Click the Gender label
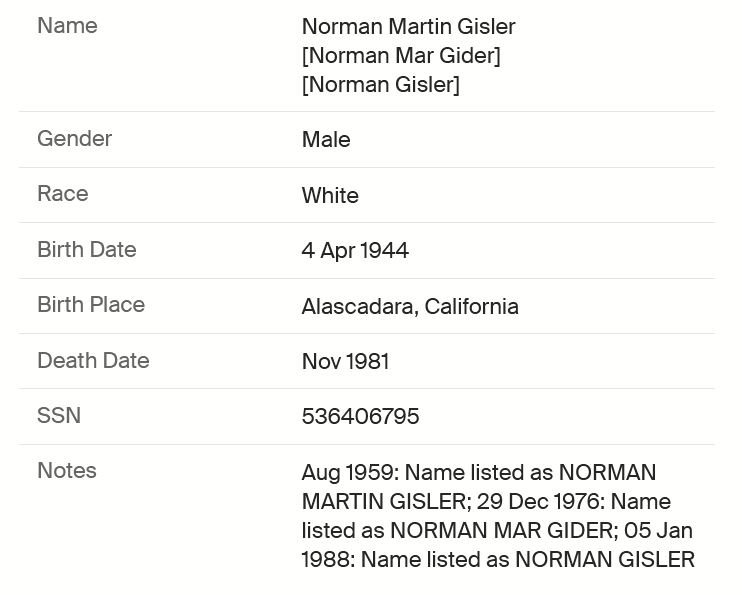Viewport: 742px width, 595px height. click(74, 139)
